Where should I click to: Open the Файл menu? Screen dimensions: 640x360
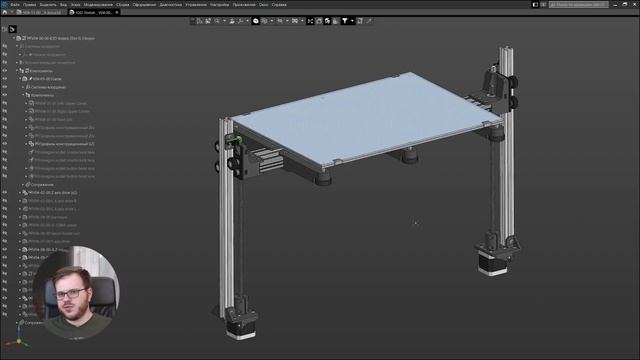pos(15,4)
